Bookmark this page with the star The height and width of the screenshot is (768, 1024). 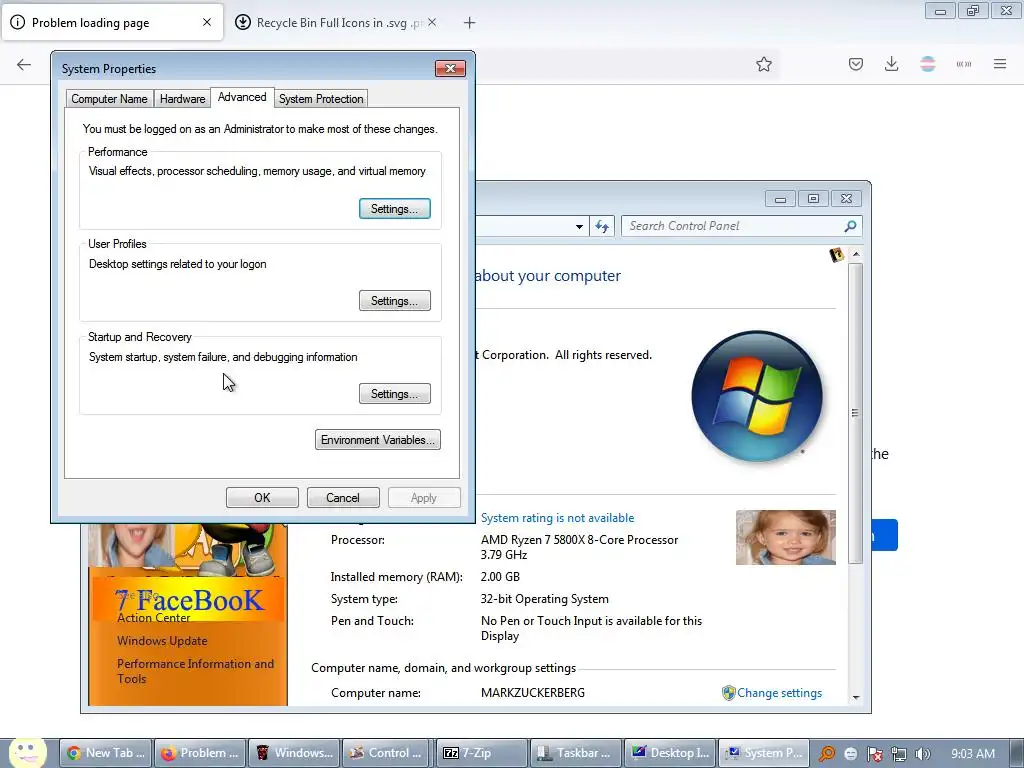click(x=763, y=64)
